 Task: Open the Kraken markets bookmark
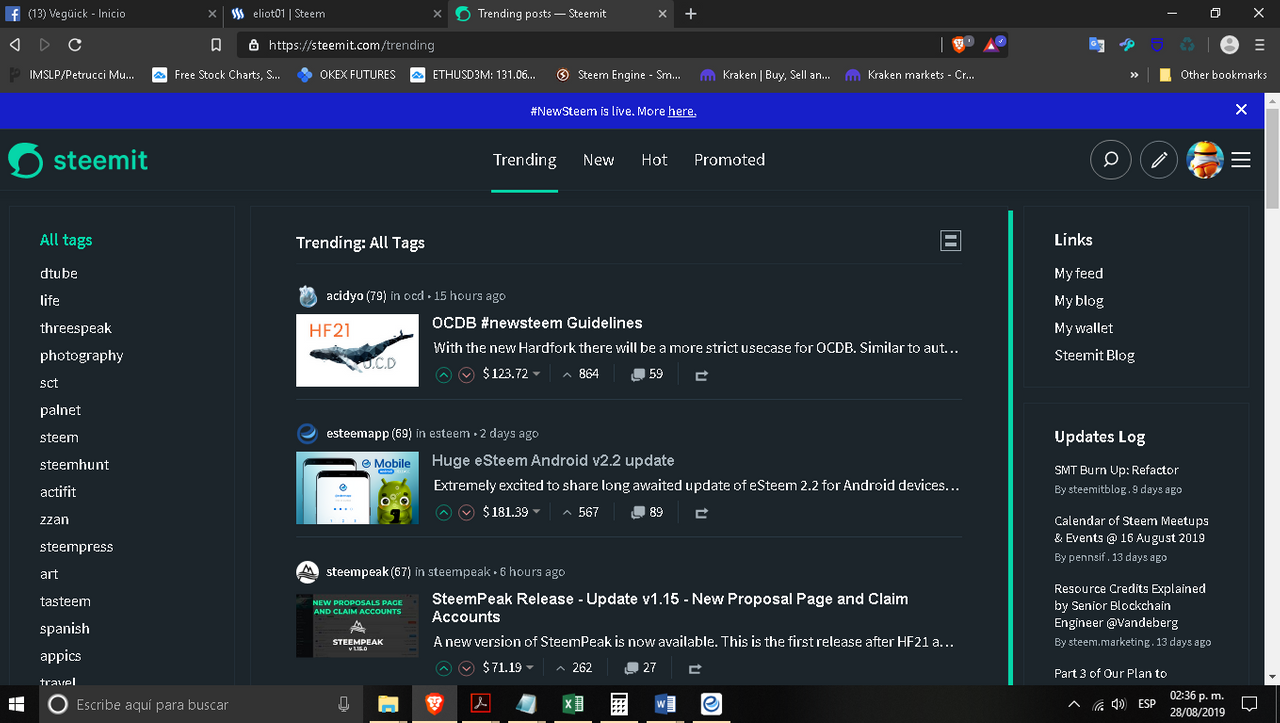(909, 75)
